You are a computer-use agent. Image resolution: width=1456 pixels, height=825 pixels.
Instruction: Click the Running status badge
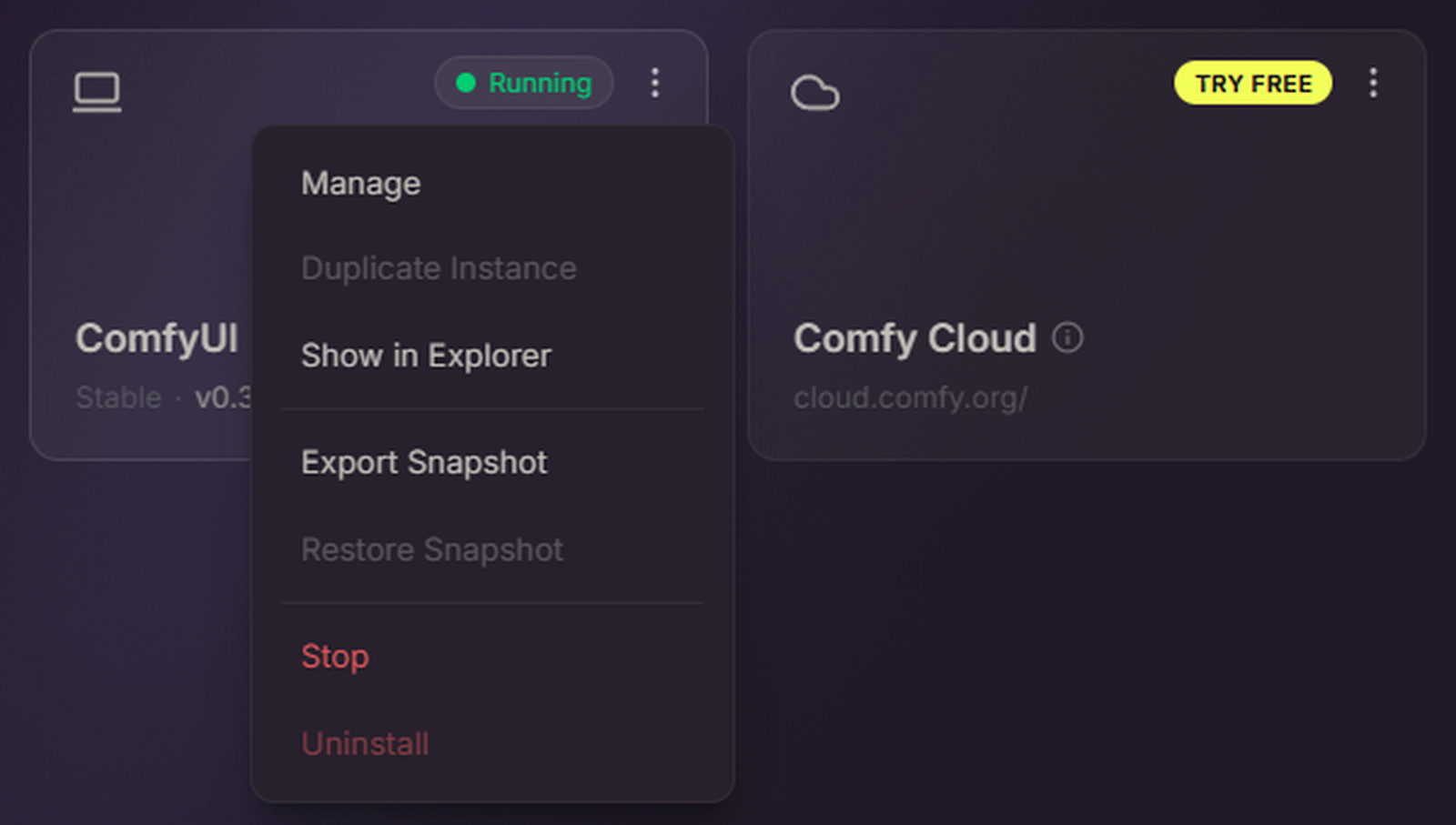(x=524, y=83)
